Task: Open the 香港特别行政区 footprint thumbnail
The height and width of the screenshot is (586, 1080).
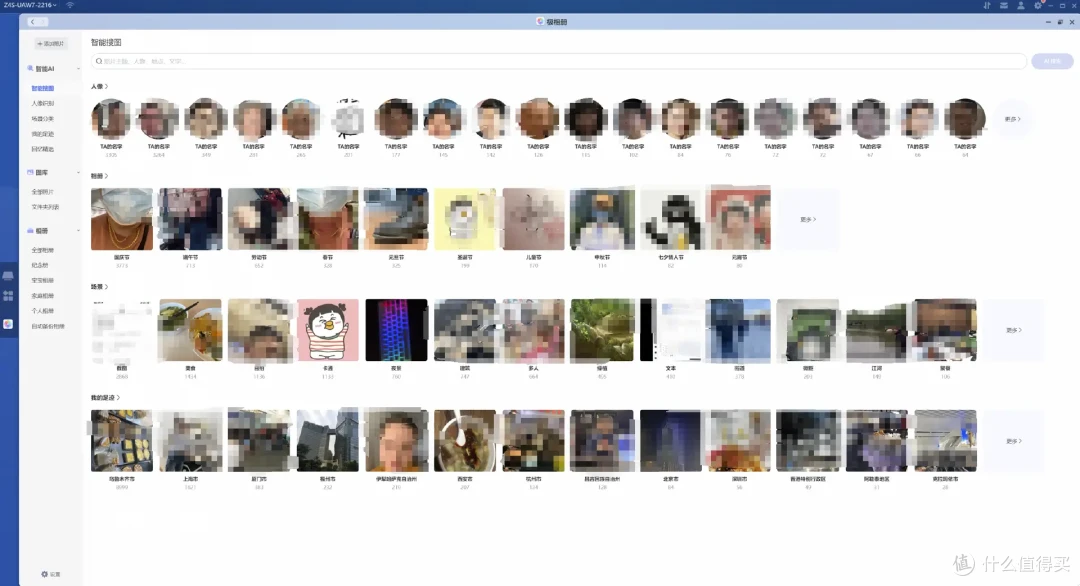Action: (x=808, y=441)
